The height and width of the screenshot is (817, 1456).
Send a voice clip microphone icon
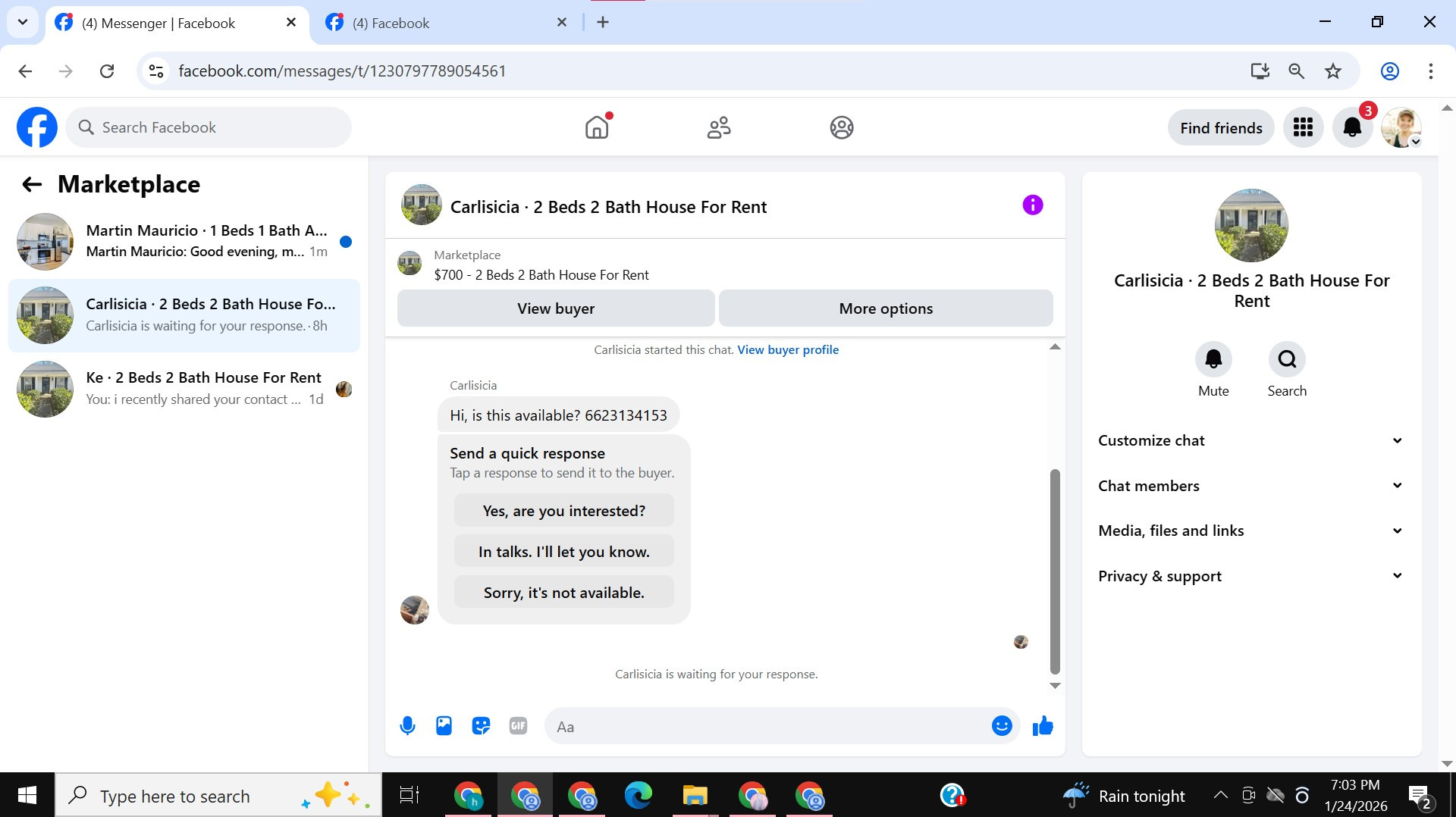pos(407,726)
